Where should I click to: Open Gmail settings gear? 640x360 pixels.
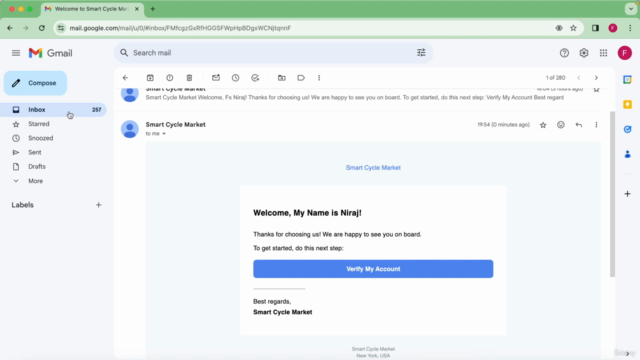(584, 53)
